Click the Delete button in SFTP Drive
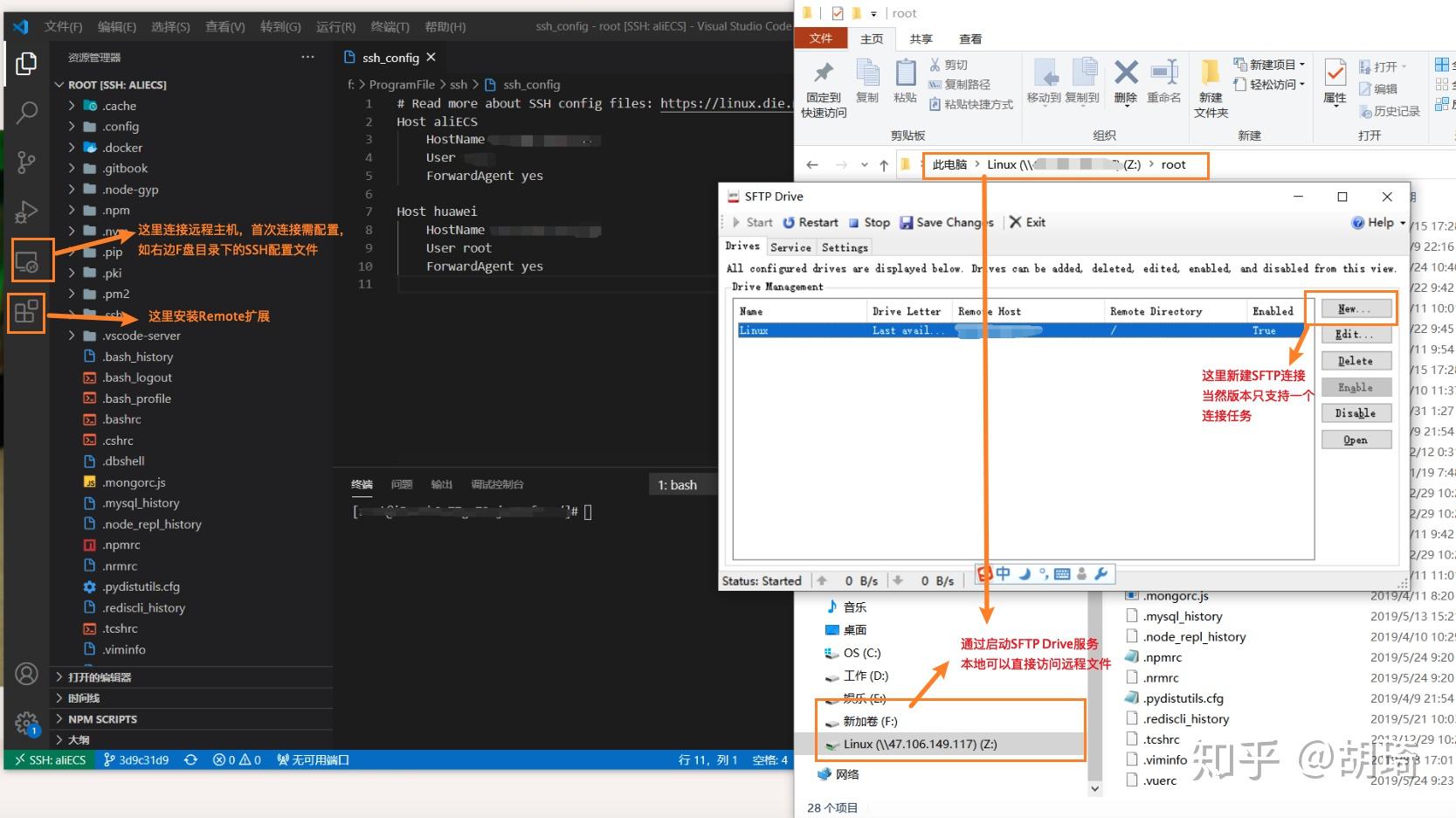Screen dimensions: 1456x818 pyautogui.click(x=1356, y=361)
